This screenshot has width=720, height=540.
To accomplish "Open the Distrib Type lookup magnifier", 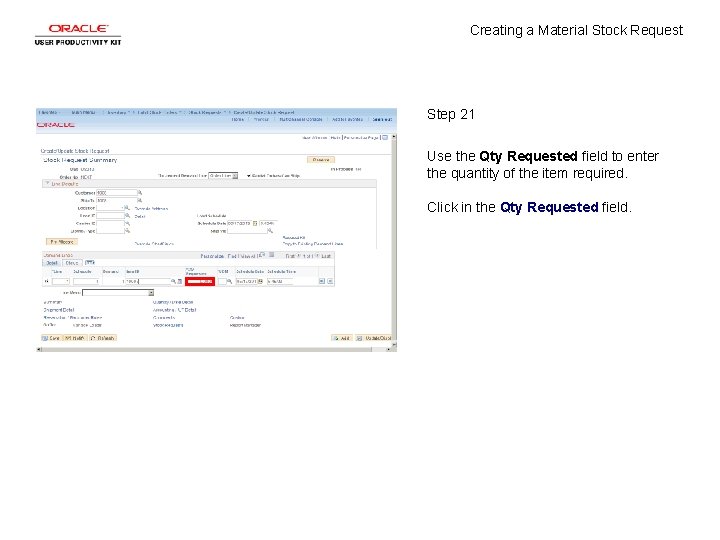I will coord(128,231).
